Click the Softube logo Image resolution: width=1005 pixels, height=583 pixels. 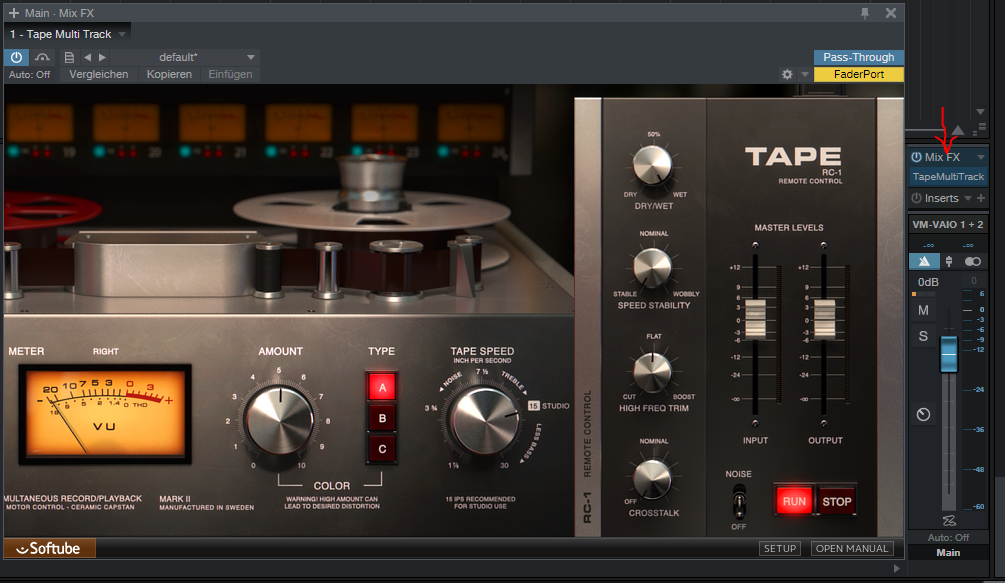[49, 548]
